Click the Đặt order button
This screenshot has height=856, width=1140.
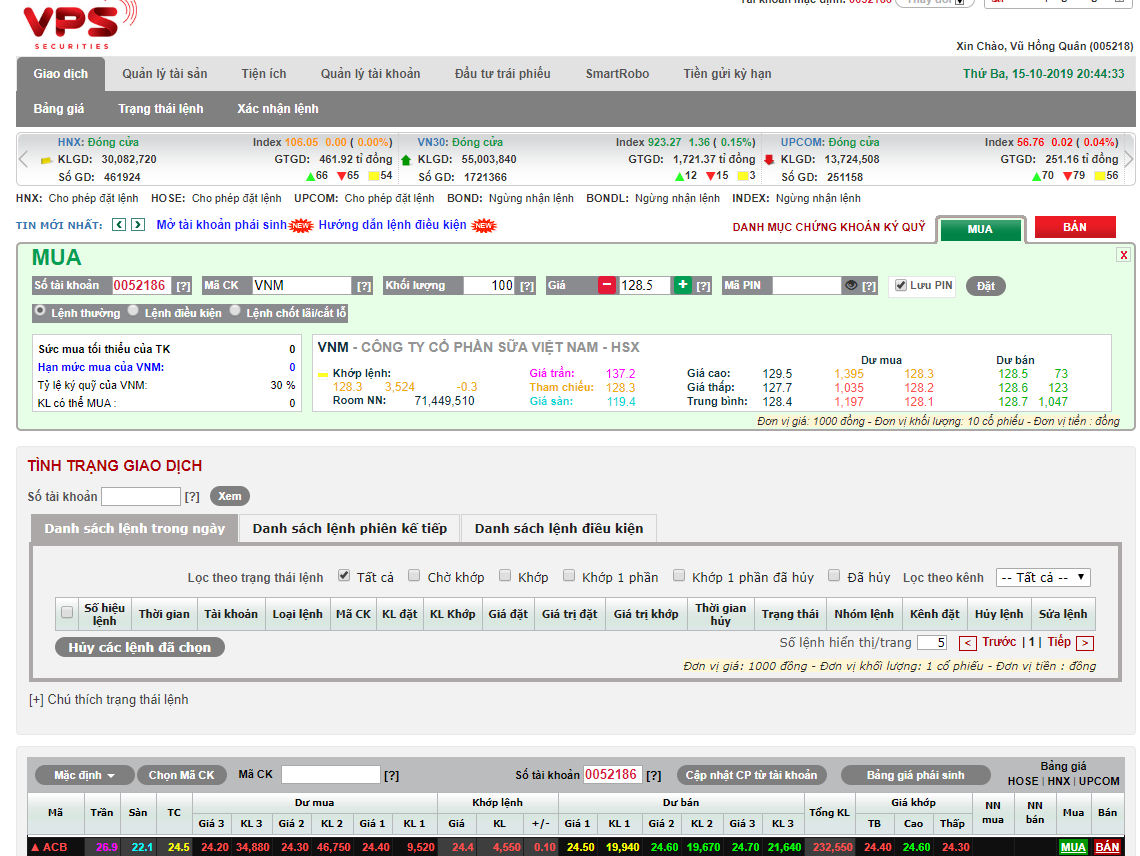[986, 286]
